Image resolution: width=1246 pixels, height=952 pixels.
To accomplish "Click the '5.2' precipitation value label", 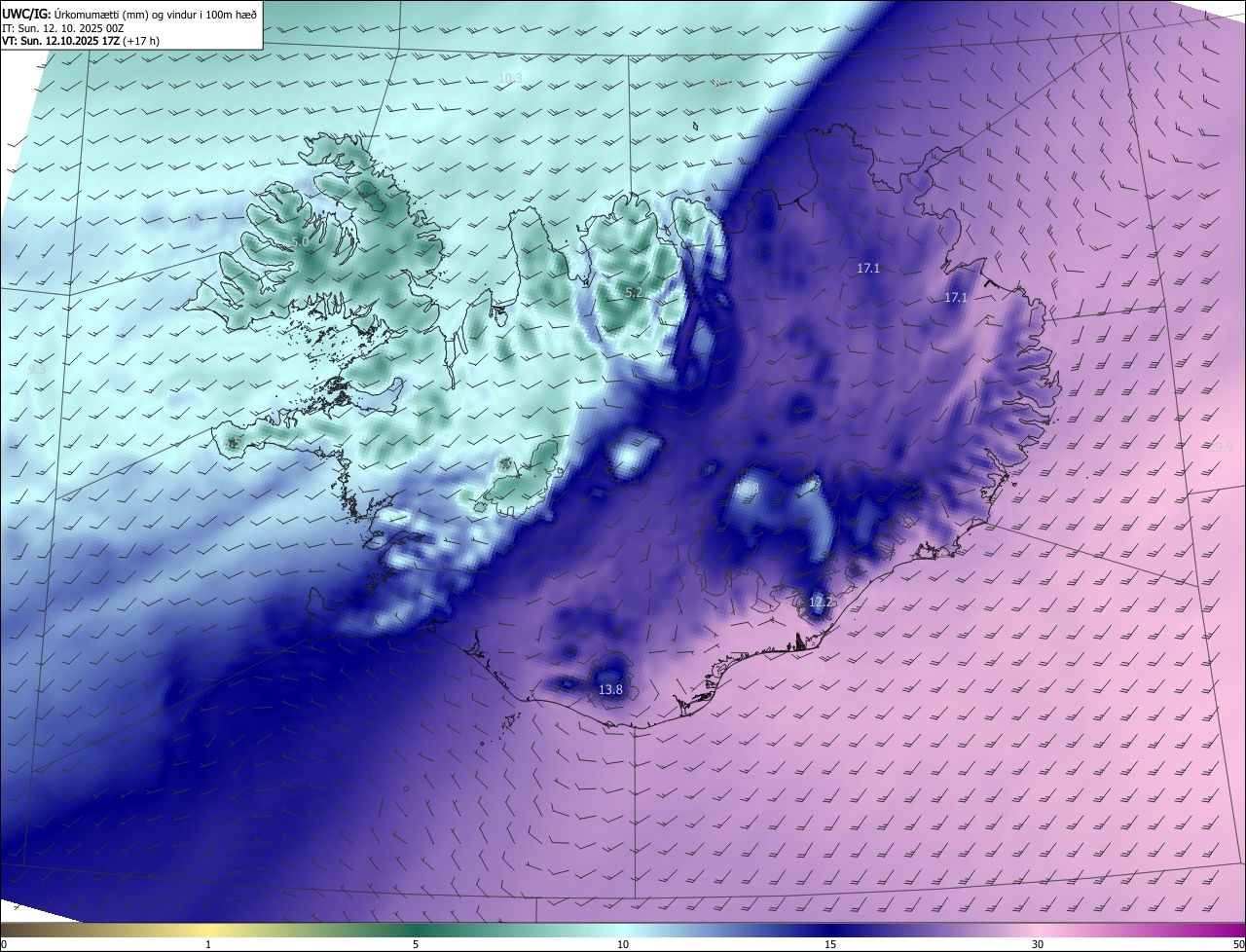I will coord(634,292).
